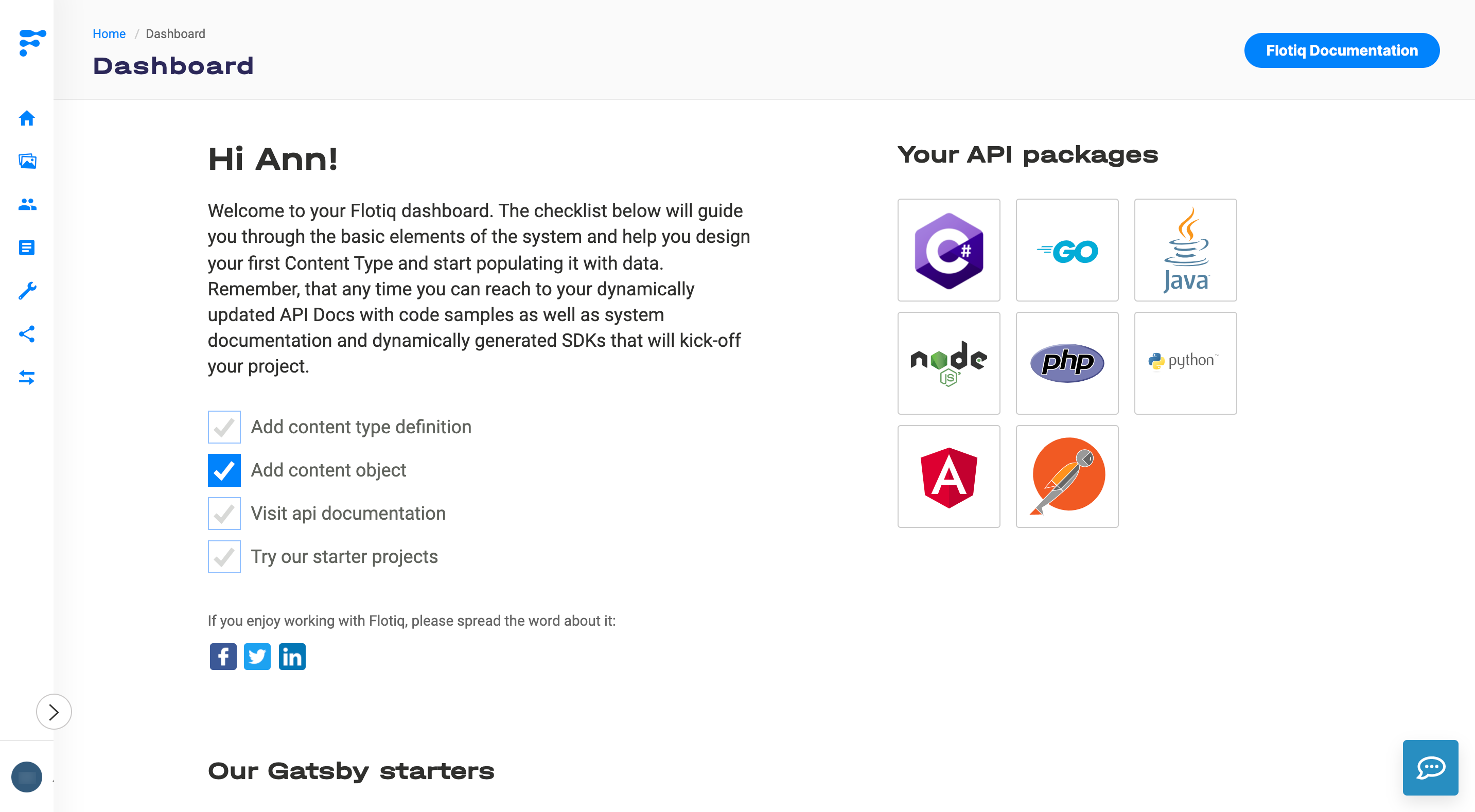Click the chat support button
Viewport: 1475px width, 812px height.
click(x=1431, y=768)
